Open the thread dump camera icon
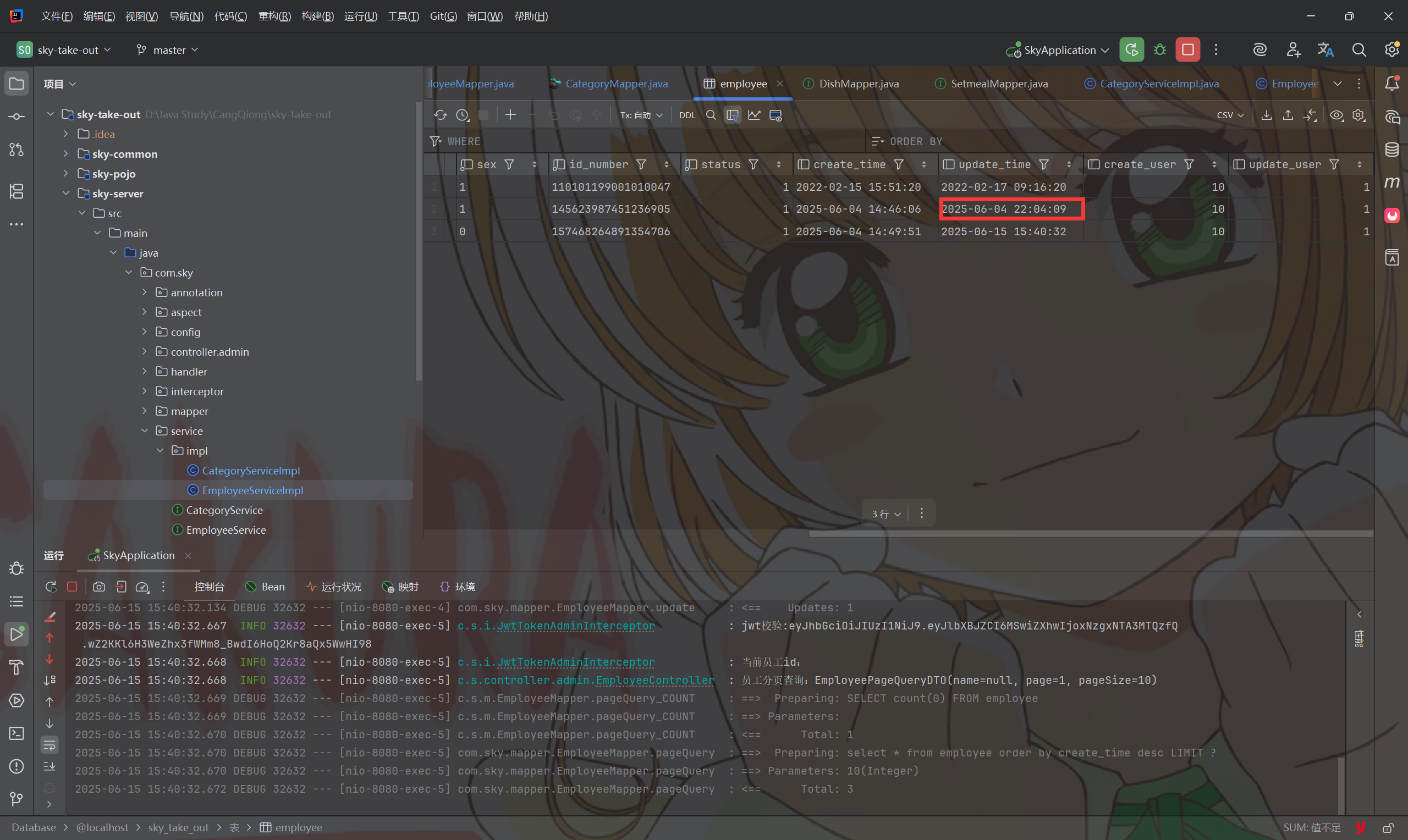The height and width of the screenshot is (840, 1408). tap(98, 587)
